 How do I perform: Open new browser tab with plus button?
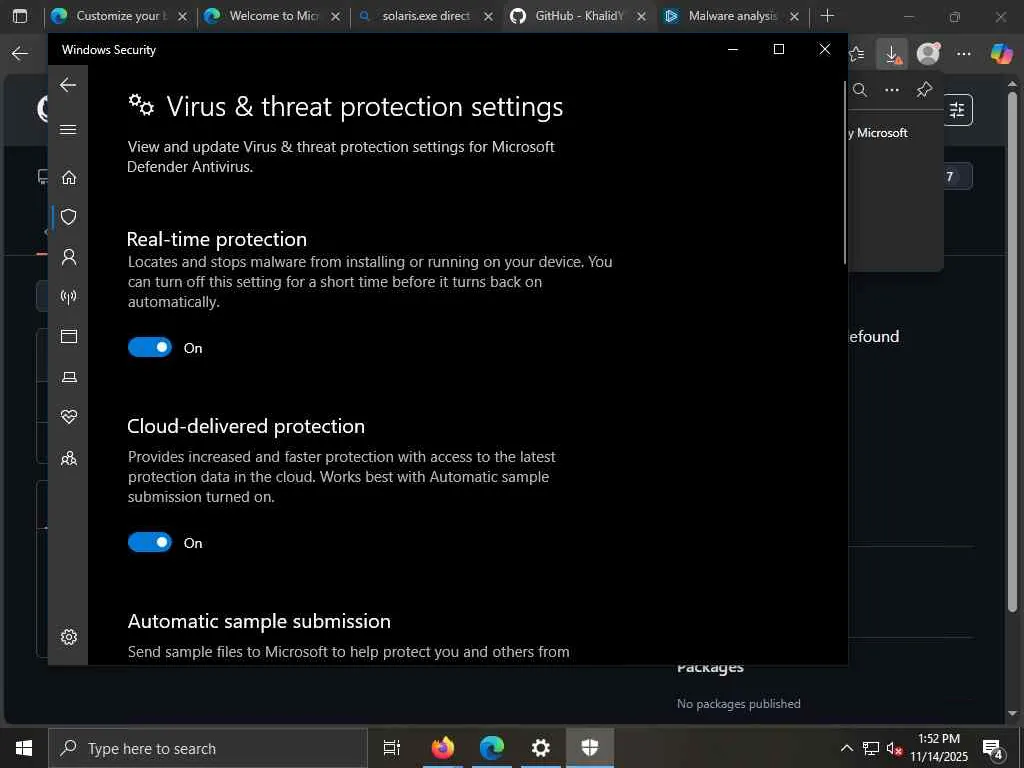click(x=827, y=16)
